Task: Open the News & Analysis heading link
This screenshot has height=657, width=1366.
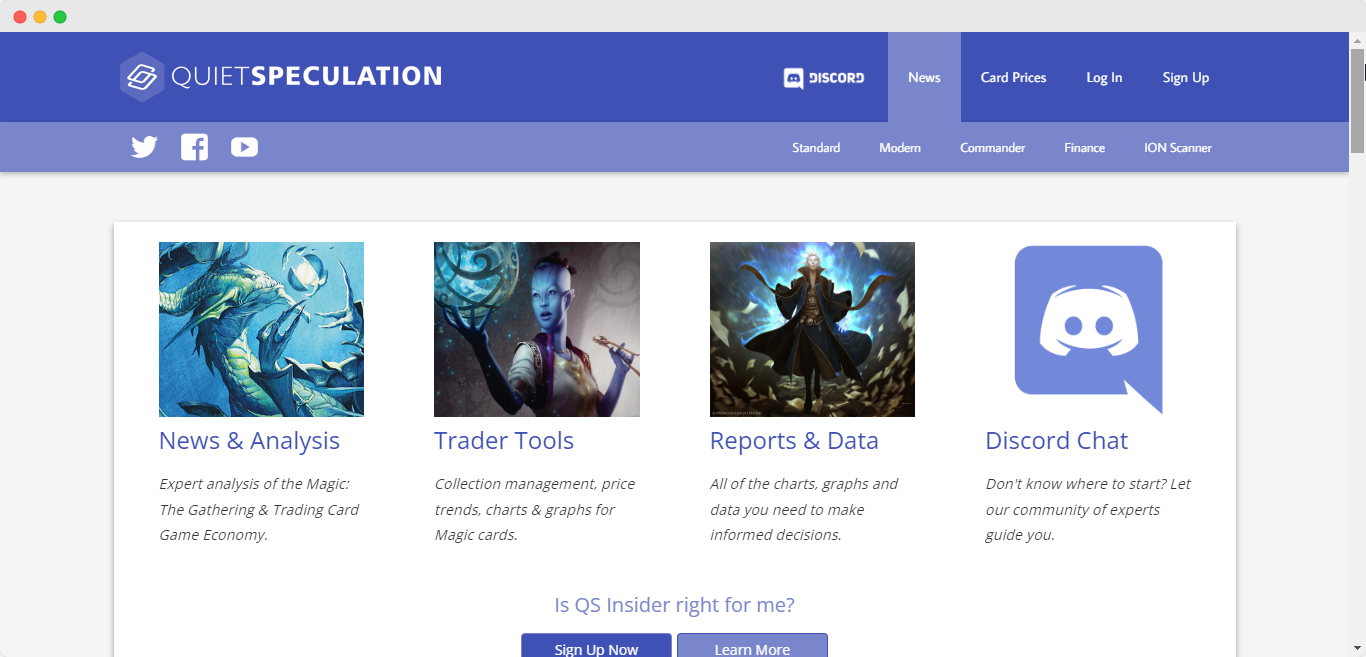Action: click(249, 441)
